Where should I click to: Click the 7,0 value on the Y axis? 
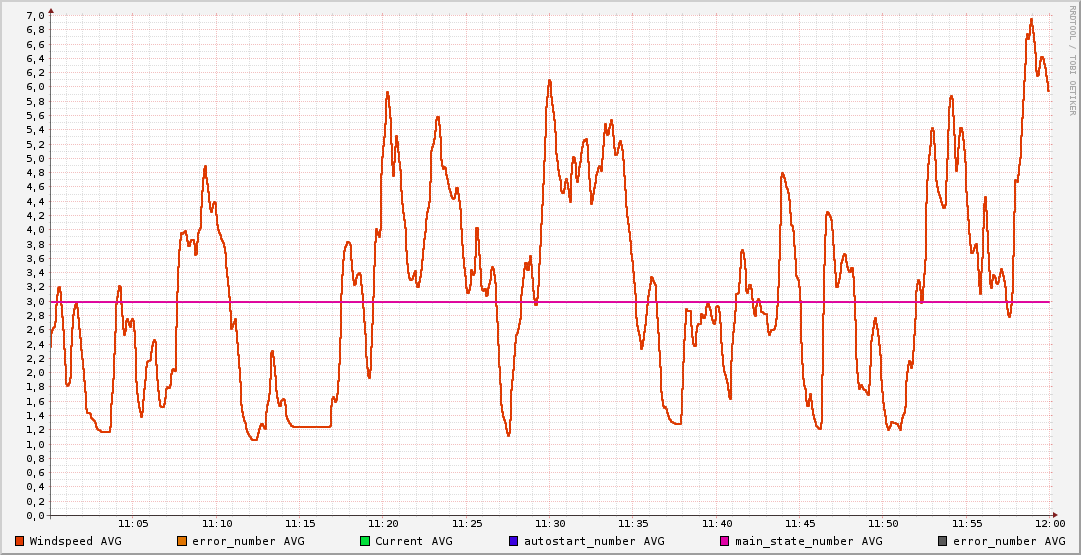pyautogui.click(x=34, y=15)
